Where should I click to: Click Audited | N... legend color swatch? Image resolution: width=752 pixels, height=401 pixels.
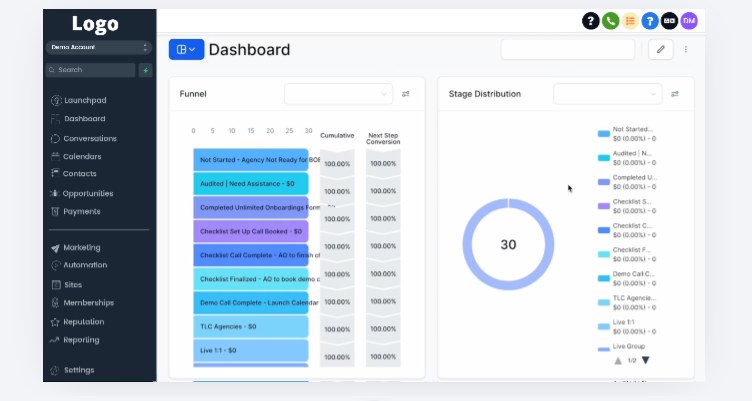pos(604,158)
